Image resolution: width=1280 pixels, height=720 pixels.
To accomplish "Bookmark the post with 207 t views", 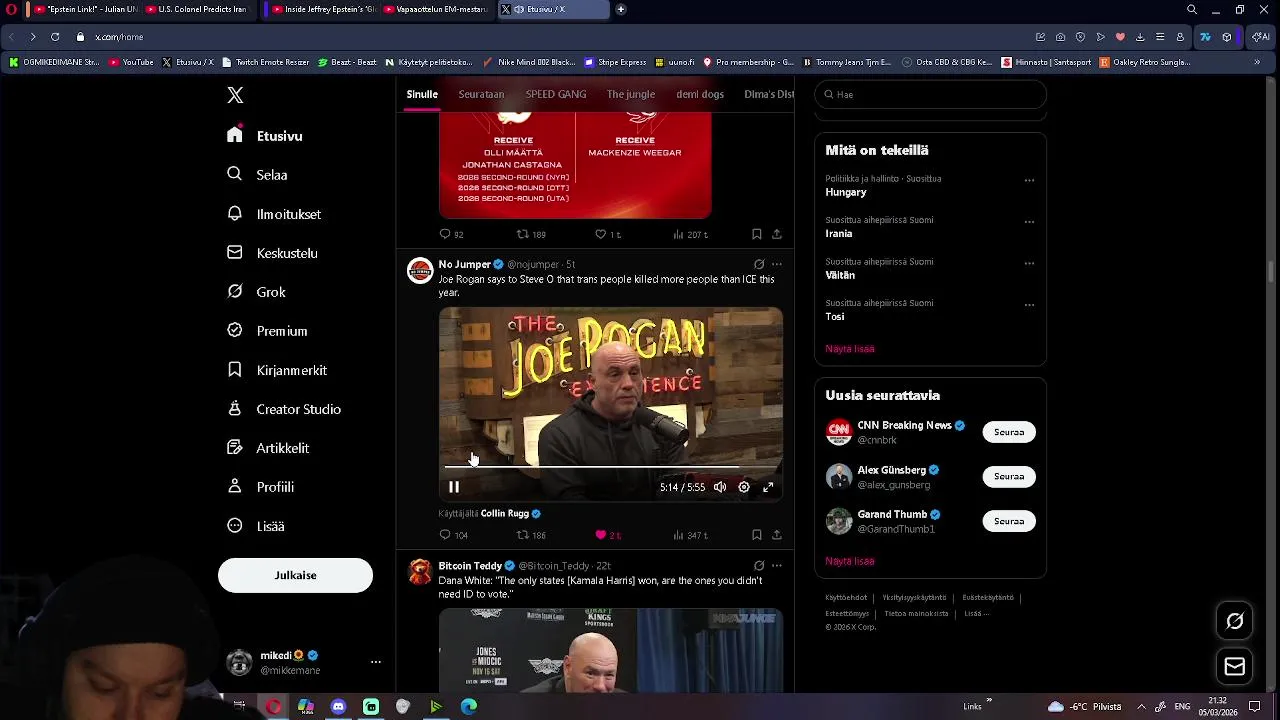I will point(757,234).
